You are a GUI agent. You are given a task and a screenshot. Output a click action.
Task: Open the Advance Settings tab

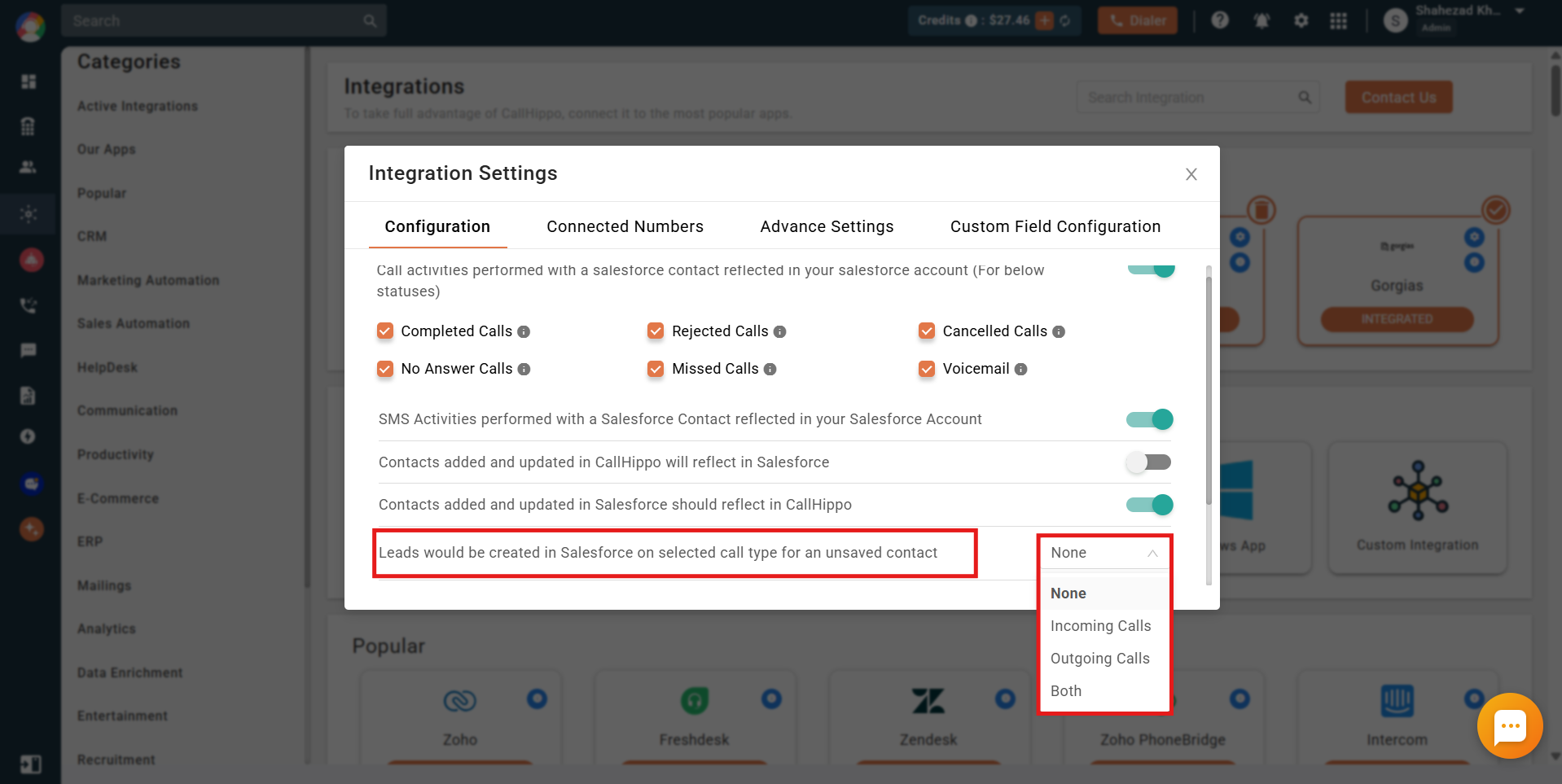[x=827, y=226]
